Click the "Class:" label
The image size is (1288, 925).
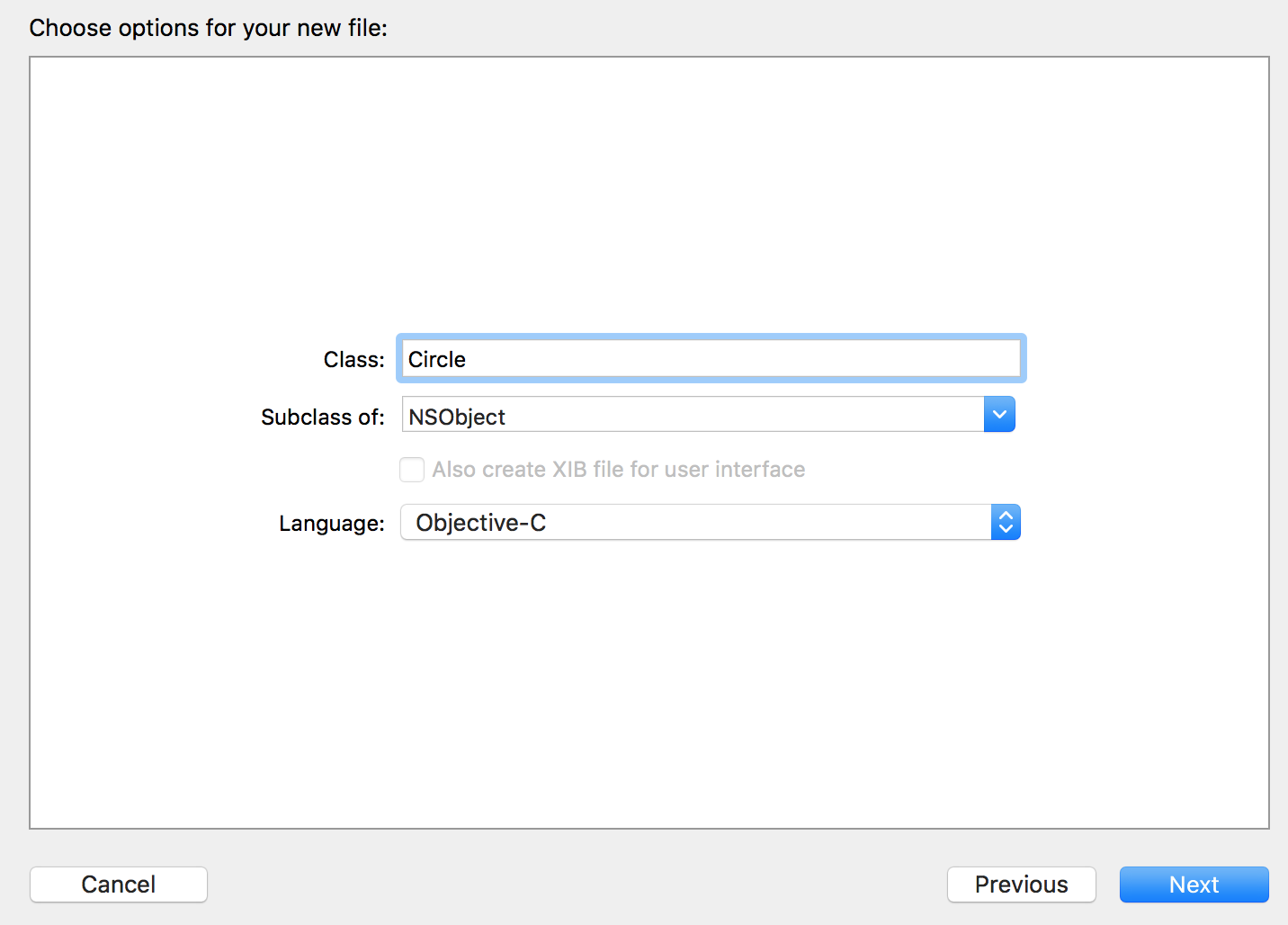coord(353,360)
